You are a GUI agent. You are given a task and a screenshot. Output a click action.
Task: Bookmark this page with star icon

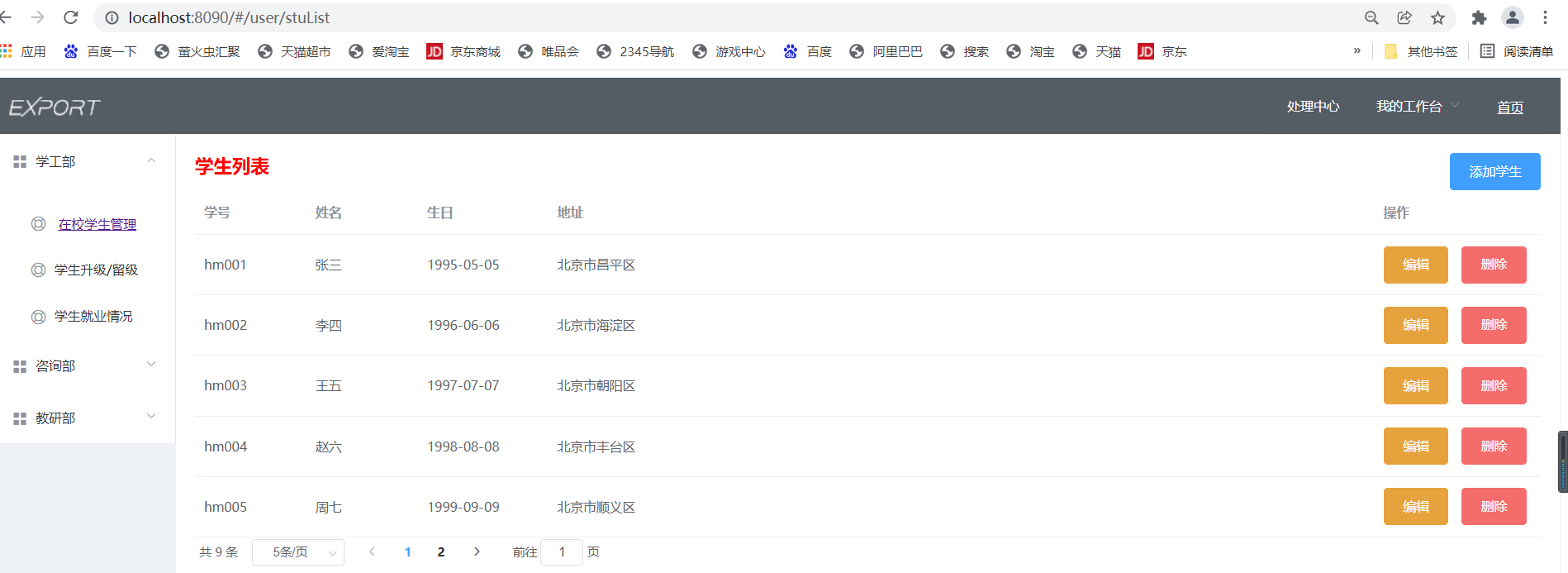[x=1437, y=17]
